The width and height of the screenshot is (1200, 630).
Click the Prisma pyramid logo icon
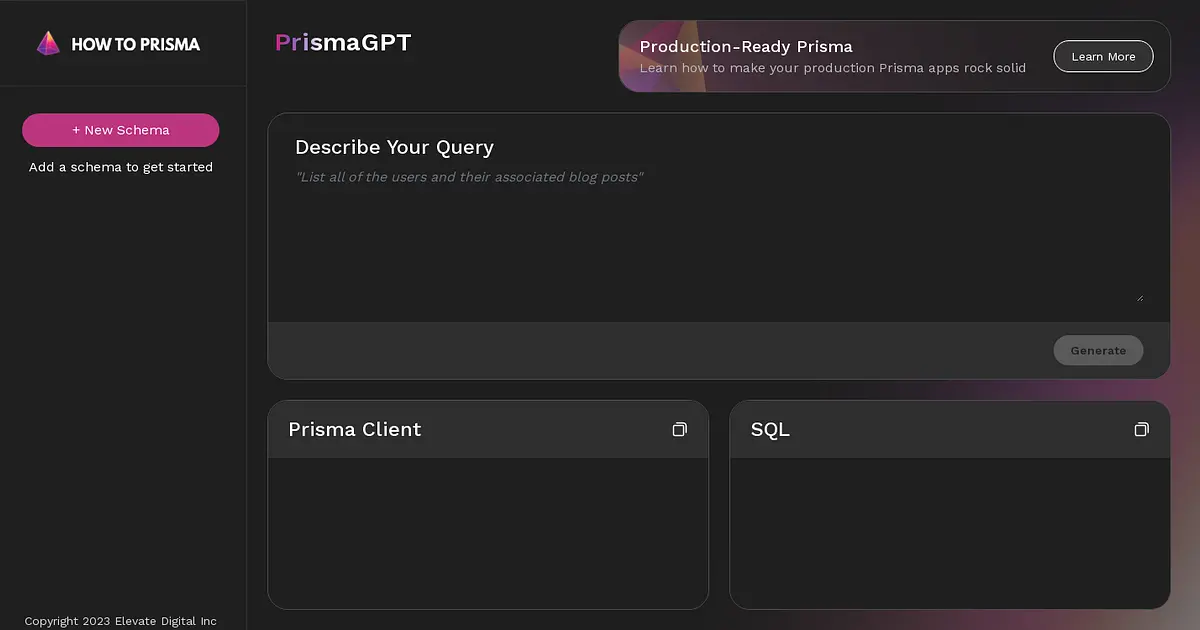pyautogui.click(x=48, y=43)
